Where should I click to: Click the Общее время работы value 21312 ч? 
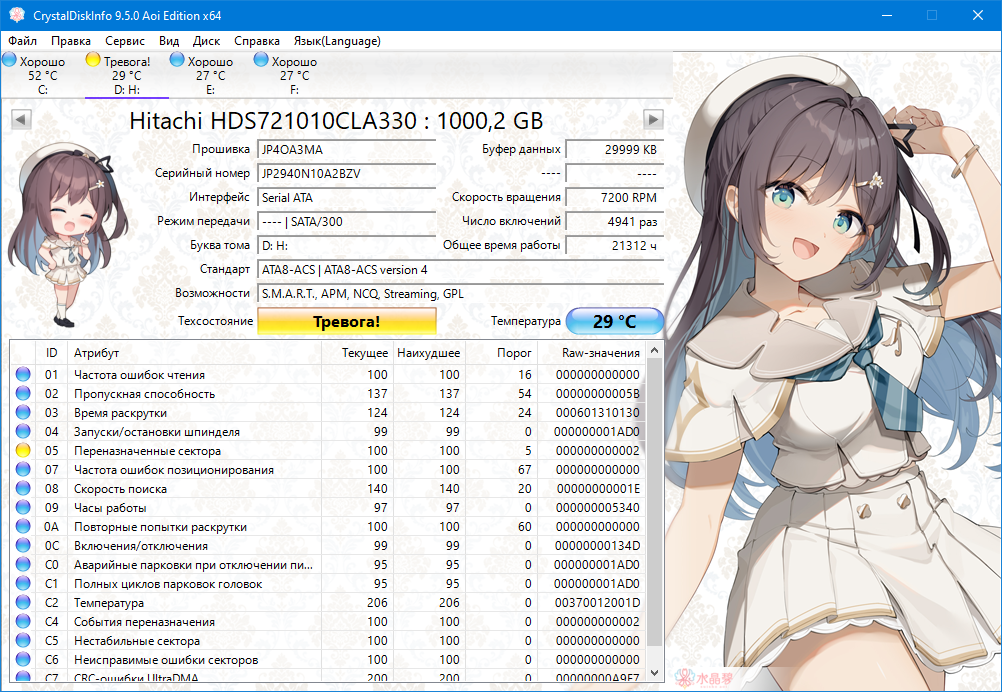[615, 245]
